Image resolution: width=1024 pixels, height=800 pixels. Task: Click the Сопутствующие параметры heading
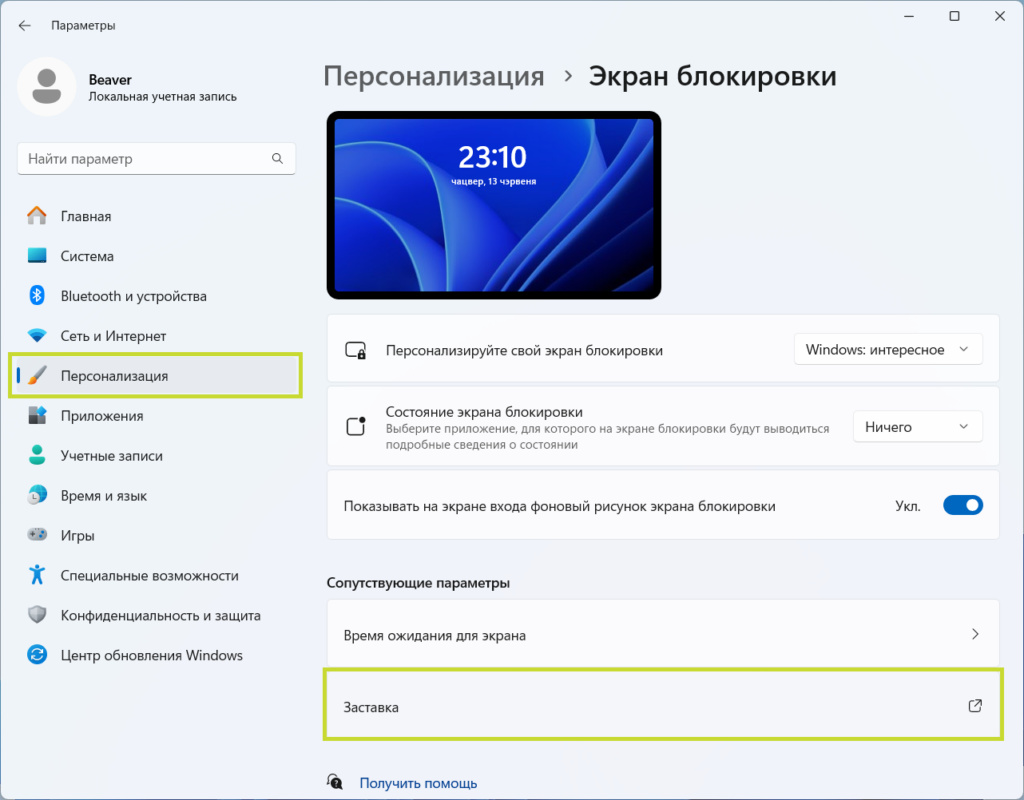pyautogui.click(x=418, y=583)
